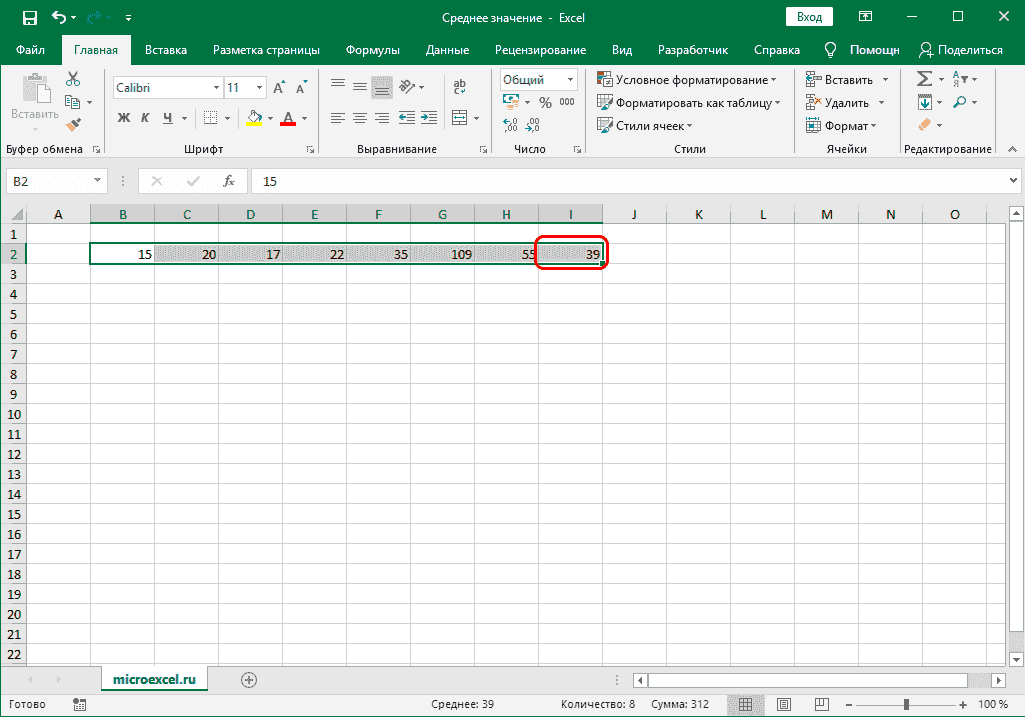Open the Calibri font name dropdown

coord(215,88)
